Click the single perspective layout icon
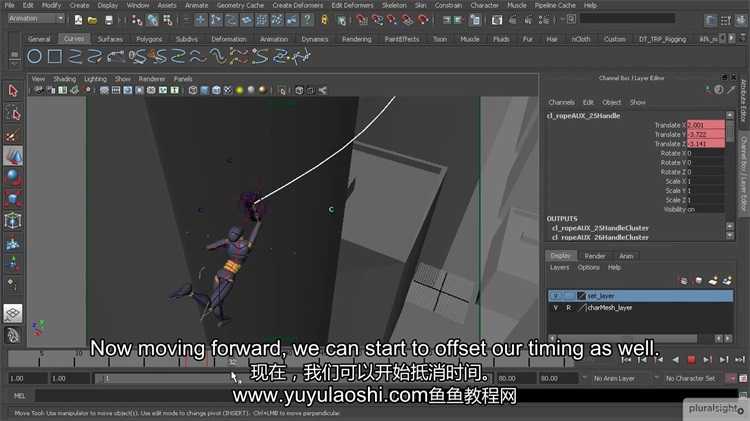 tap(13, 313)
